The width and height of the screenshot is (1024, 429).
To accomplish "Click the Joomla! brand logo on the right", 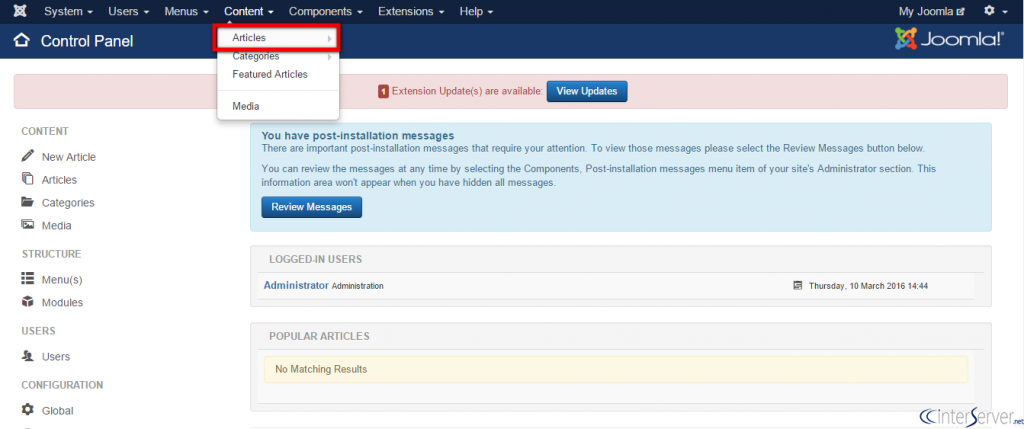I will (x=950, y=39).
